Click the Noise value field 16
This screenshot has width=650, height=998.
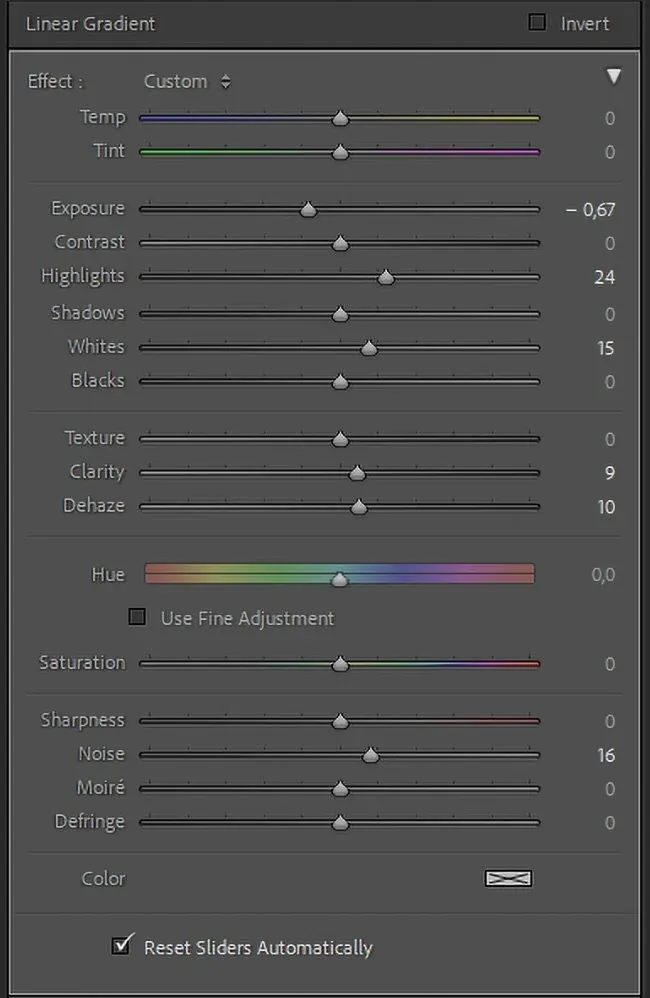click(606, 755)
